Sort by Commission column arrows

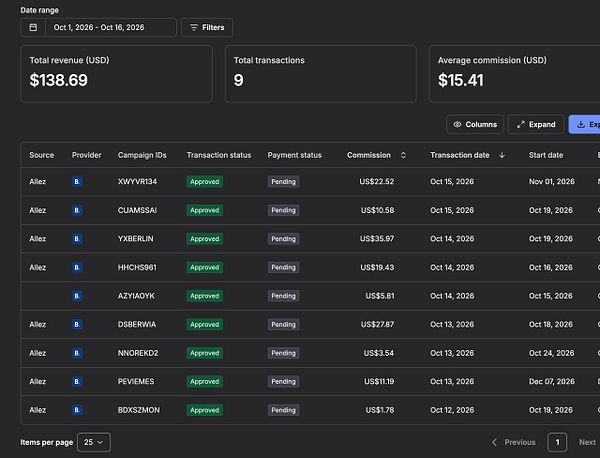tap(403, 155)
